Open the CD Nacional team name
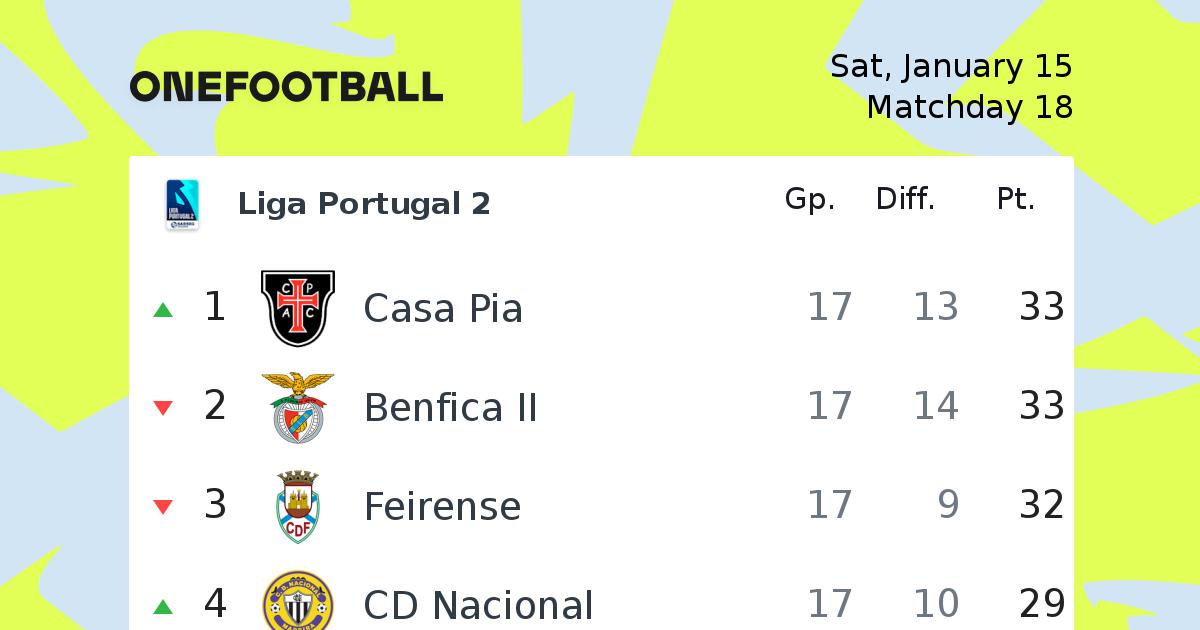Image resolution: width=1200 pixels, height=630 pixels. [x=478, y=605]
